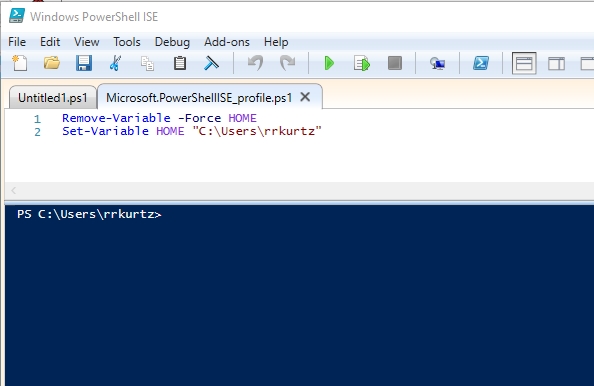Start PowerShell.exe console icon

pyautogui.click(x=481, y=63)
